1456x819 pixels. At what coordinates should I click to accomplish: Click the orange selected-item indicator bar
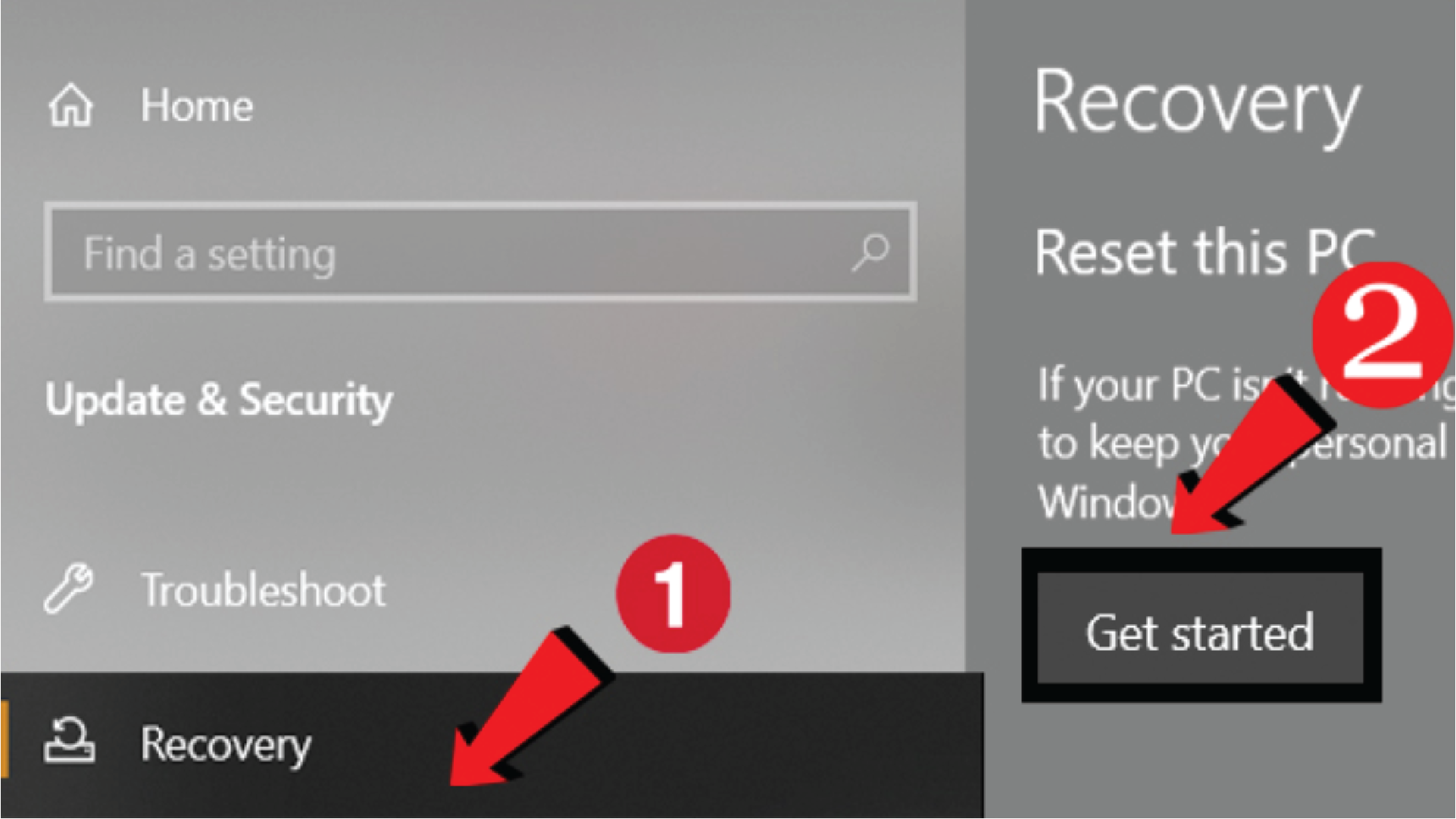(x=5, y=740)
